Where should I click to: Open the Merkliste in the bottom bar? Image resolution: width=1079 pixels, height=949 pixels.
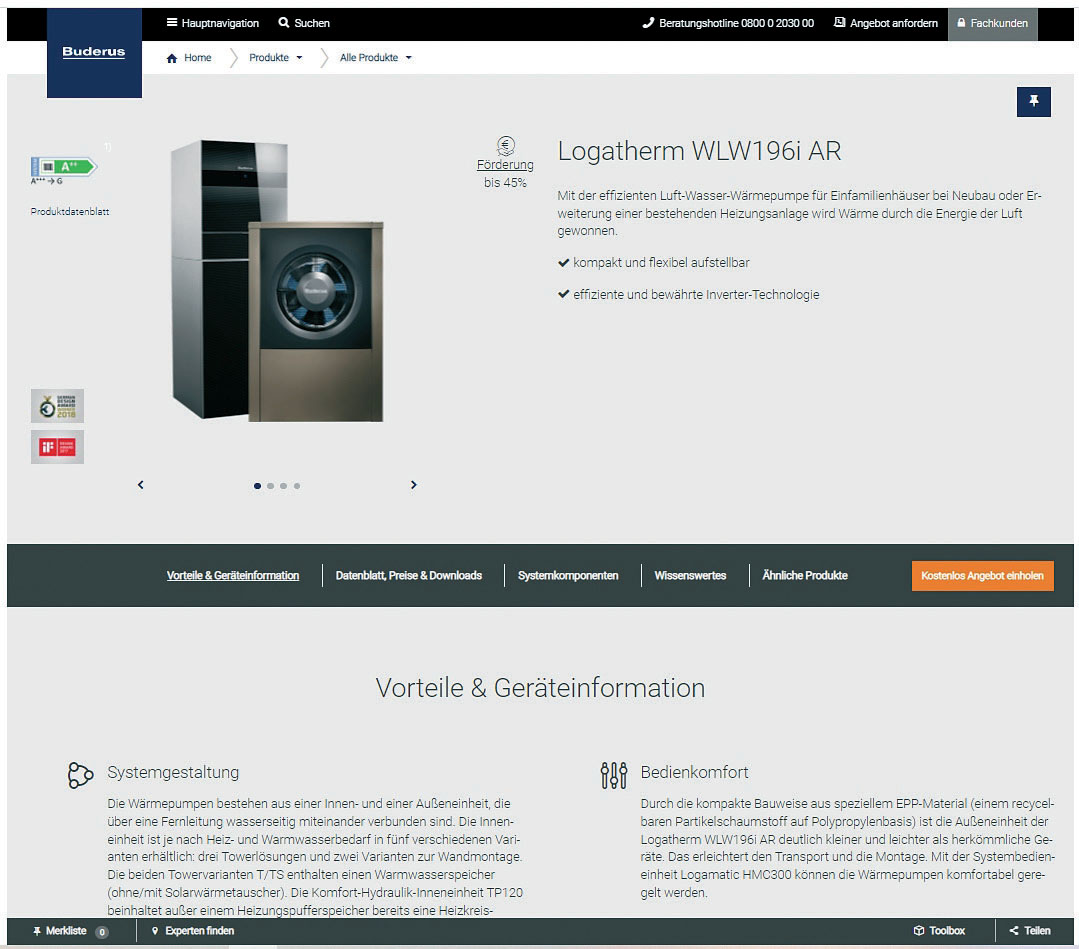(60, 931)
